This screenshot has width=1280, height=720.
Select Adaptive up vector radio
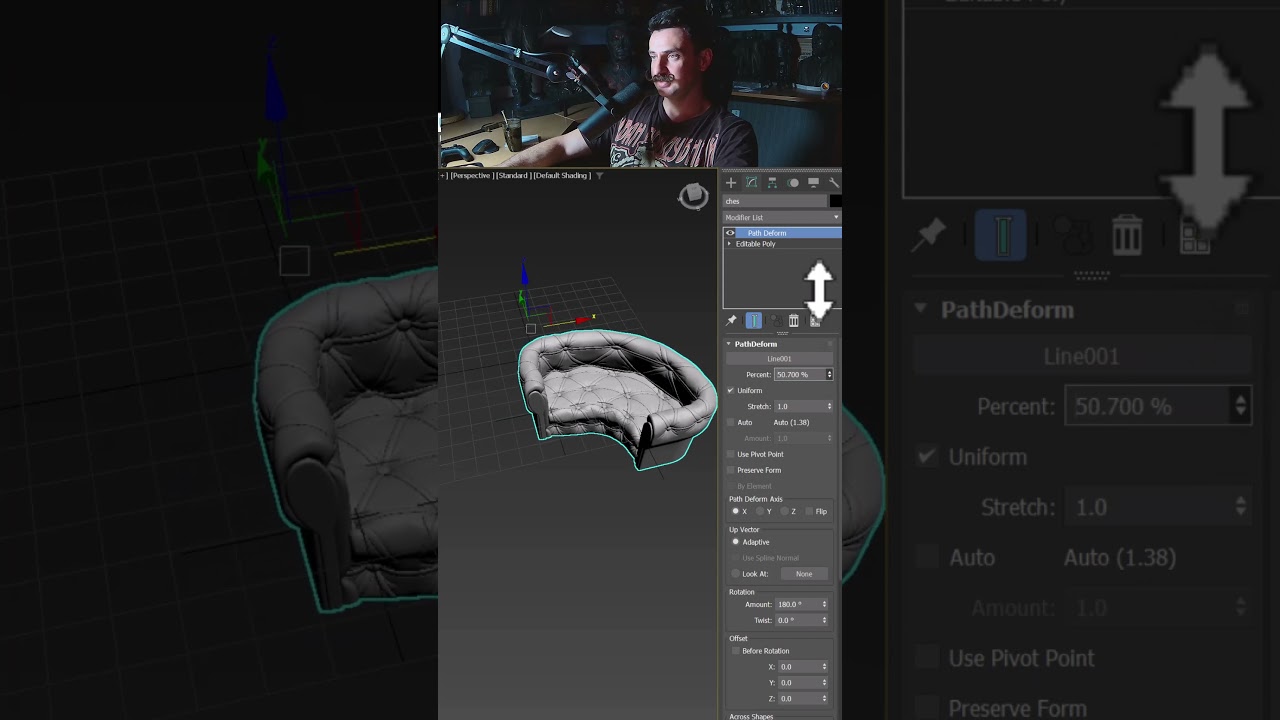click(x=736, y=542)
